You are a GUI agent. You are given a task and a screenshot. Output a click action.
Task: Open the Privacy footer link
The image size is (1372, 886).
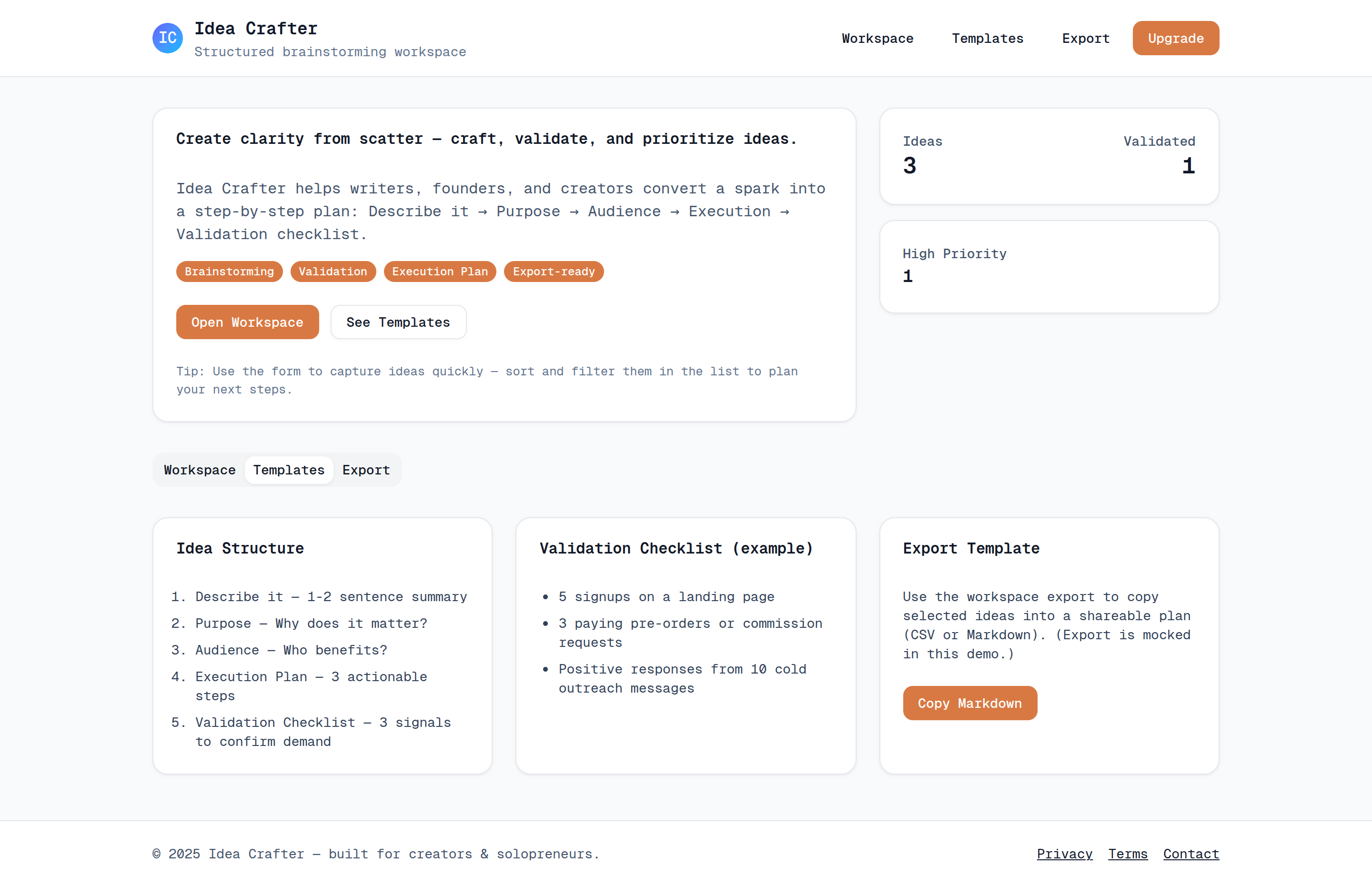[x=1064, y=854]
